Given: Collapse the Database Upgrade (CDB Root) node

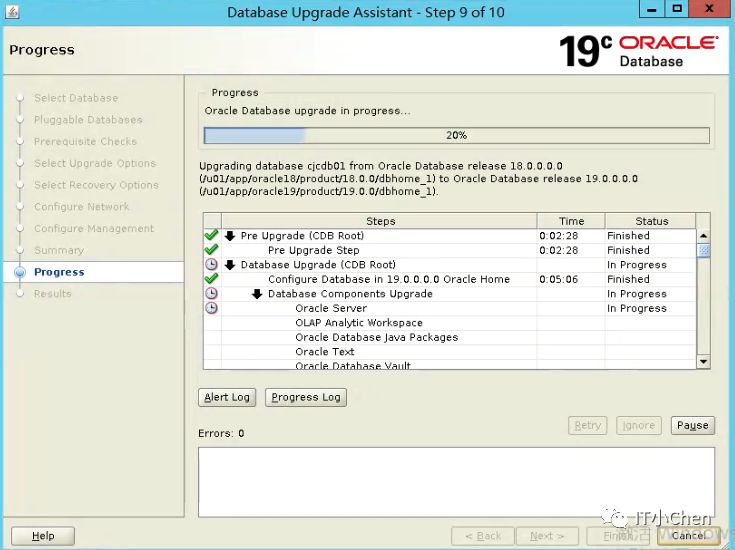Looking at the screenshot, I should tap(230, 264).
